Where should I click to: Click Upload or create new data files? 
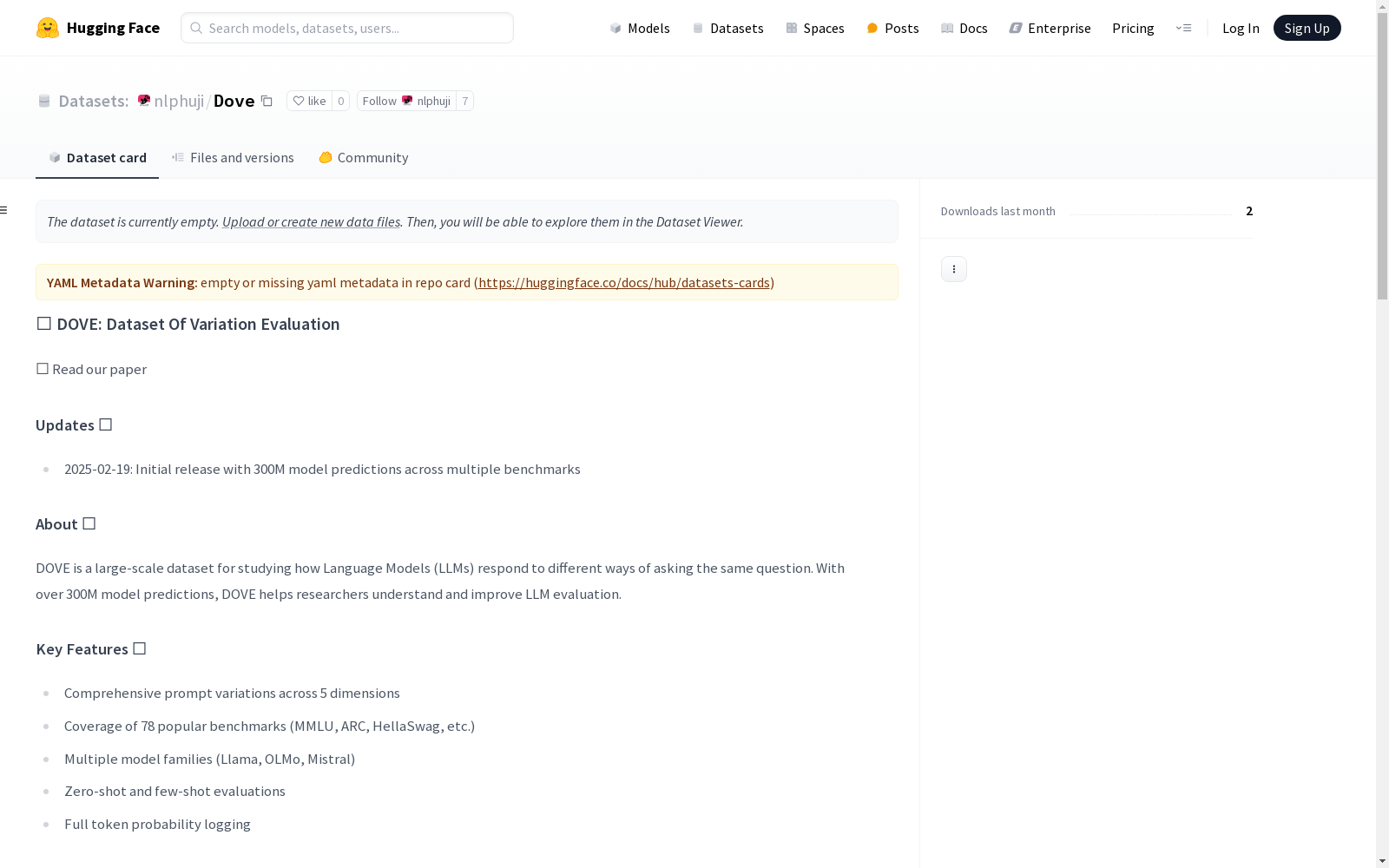[311, 221]
